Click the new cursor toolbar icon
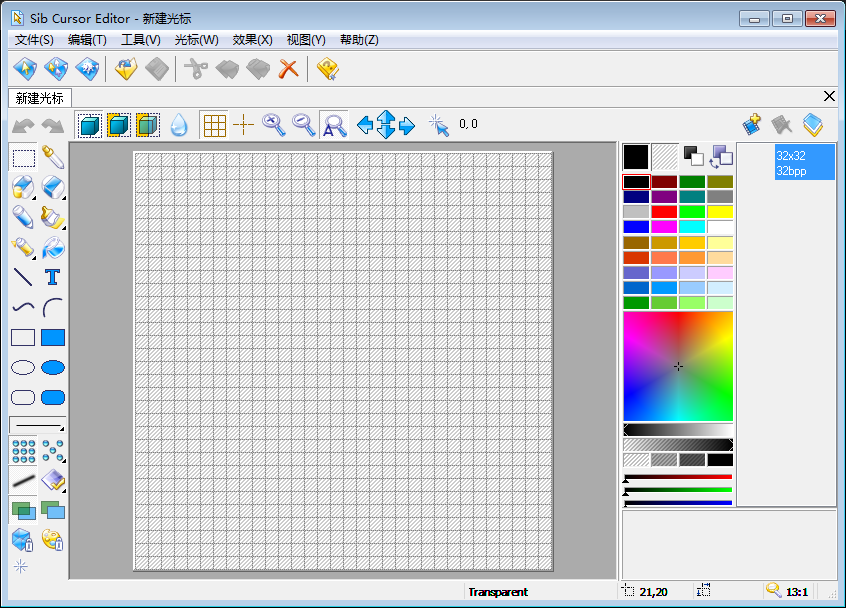 (x=25, y=69)
